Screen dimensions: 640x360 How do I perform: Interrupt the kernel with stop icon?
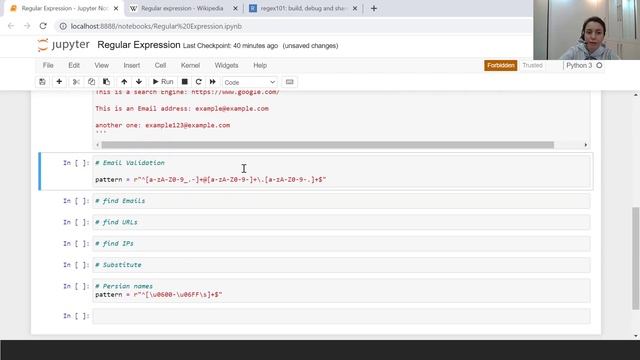pyautogui.click(x=184, y=82)
